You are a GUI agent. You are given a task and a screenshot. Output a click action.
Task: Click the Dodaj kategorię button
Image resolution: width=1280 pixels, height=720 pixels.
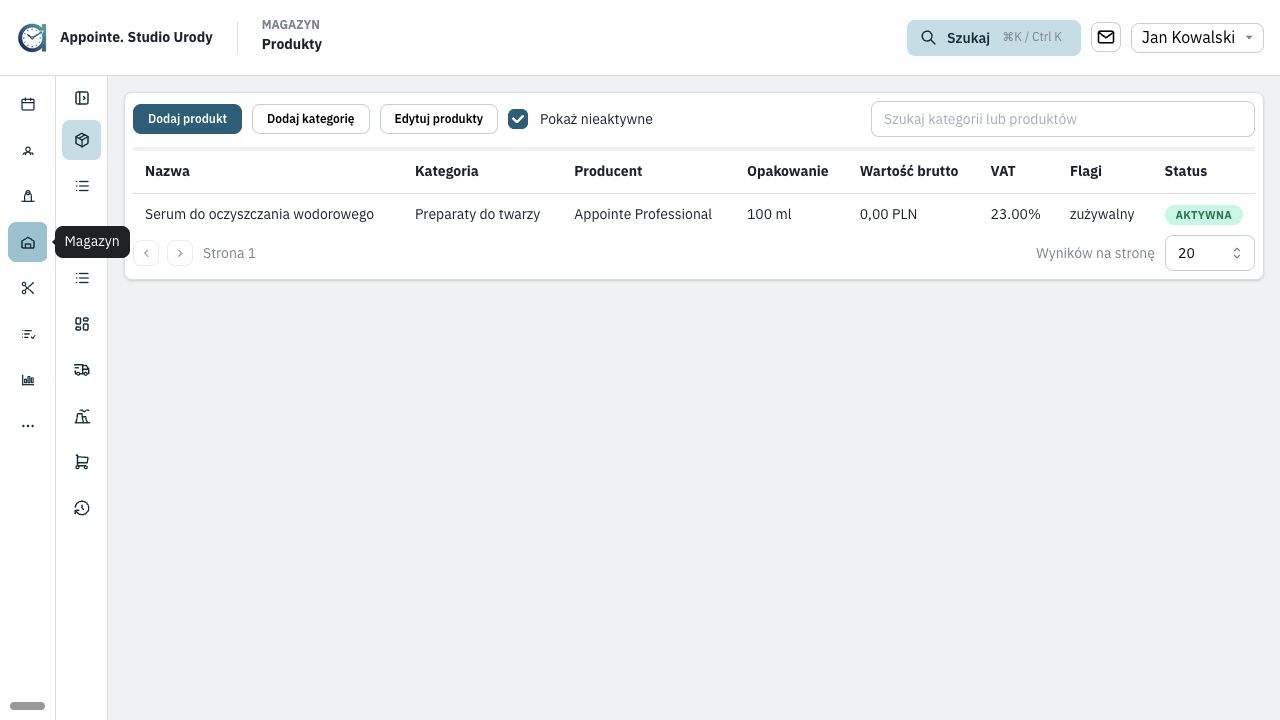pos(311,119)
